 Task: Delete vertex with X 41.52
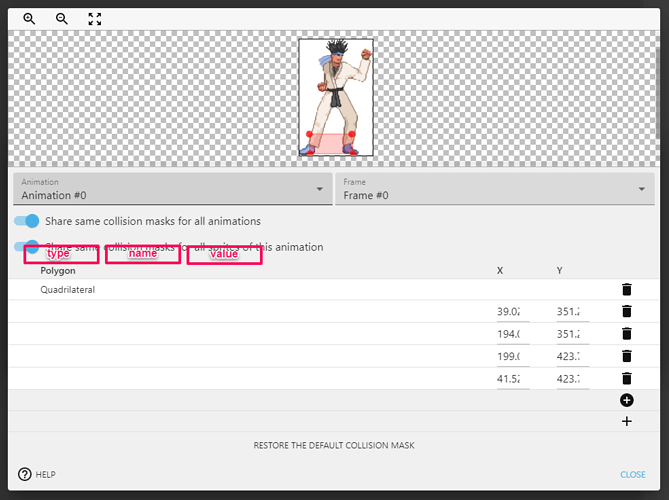click(626, 378)
